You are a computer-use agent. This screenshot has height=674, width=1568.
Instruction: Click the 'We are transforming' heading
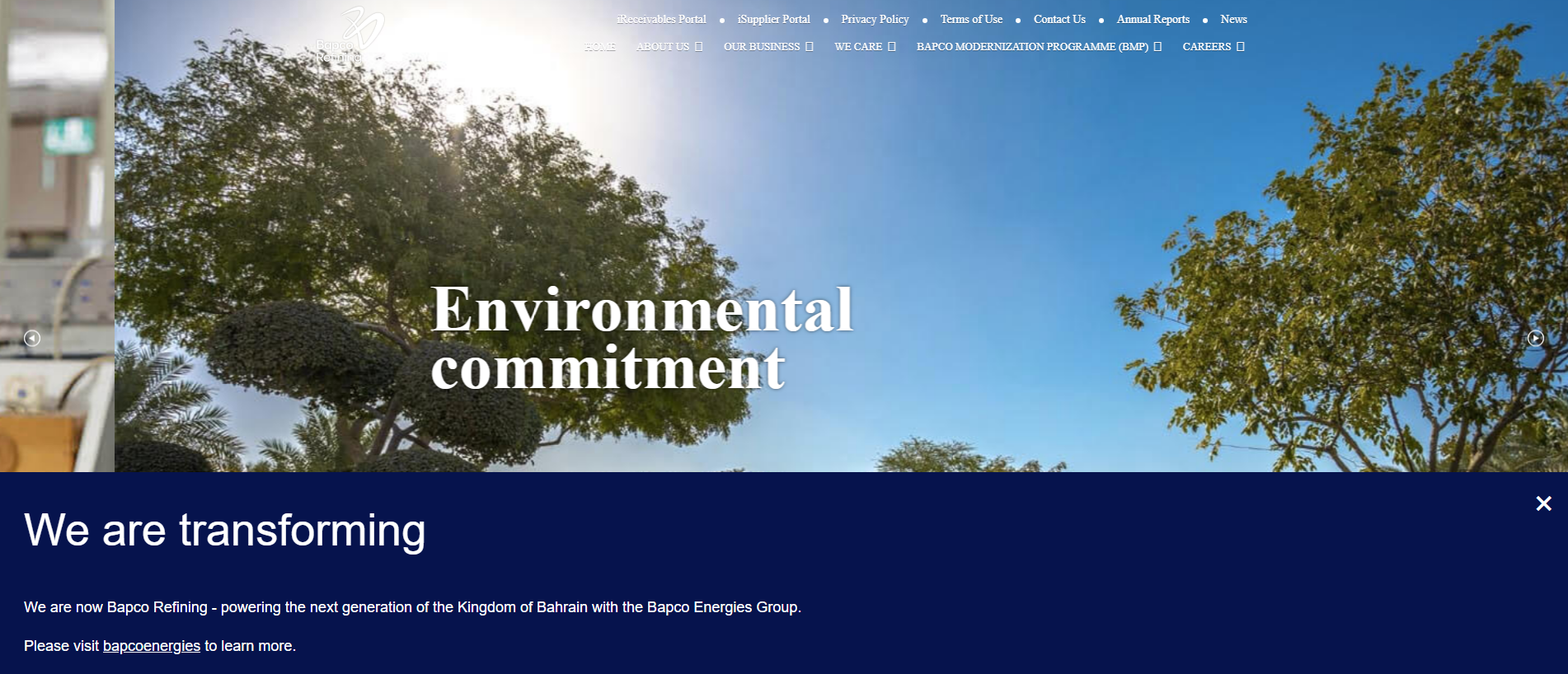pyautogui.click(x=224, y=530)
